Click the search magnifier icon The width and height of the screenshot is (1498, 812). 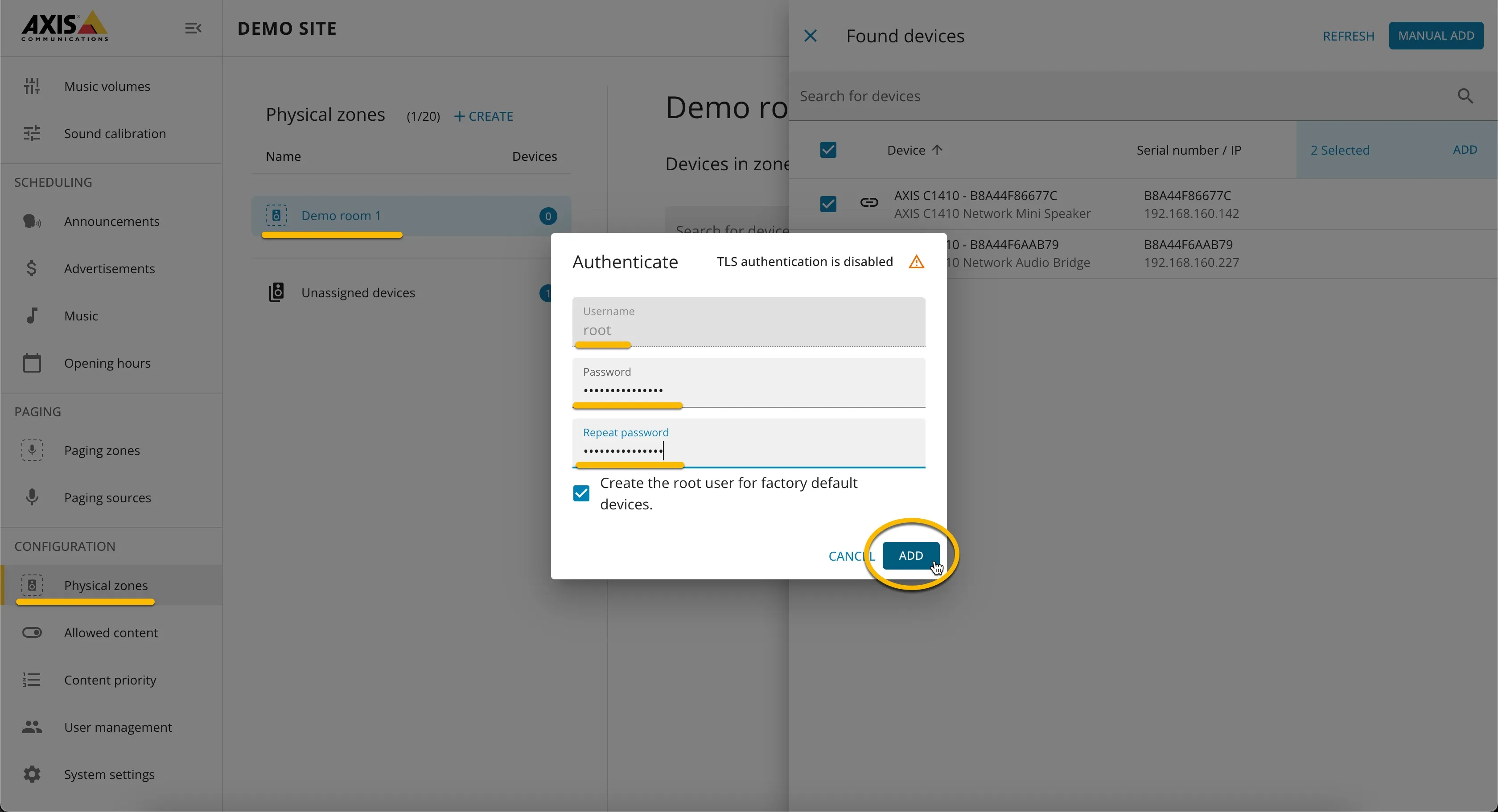(x=1465, y=96)
